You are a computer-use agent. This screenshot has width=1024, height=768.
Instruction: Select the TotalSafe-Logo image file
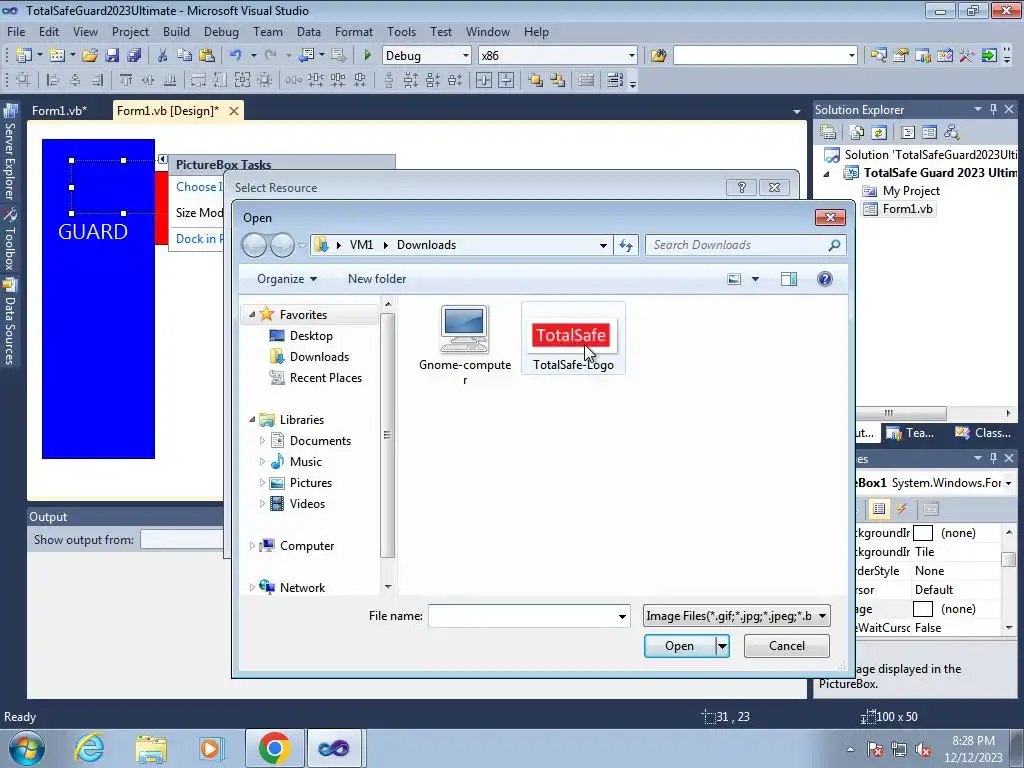573,338
